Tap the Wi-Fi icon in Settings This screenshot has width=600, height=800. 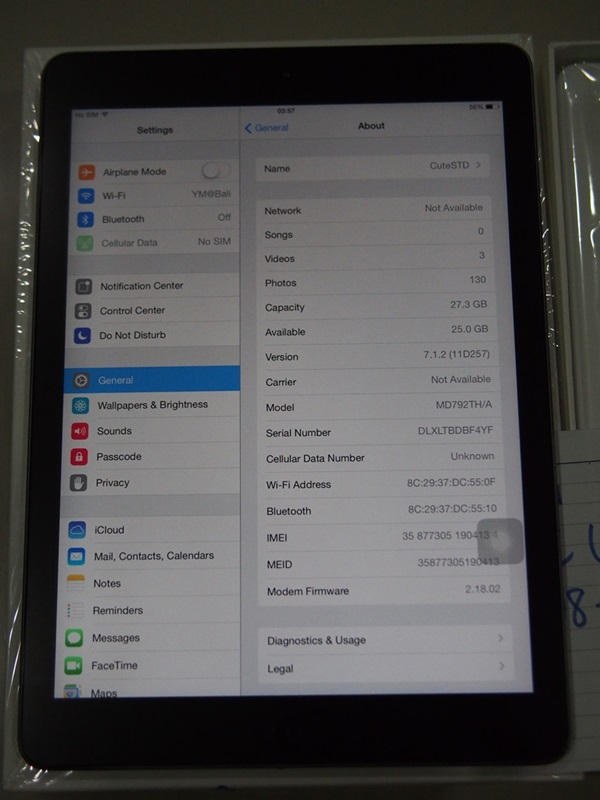pos(86,196)
